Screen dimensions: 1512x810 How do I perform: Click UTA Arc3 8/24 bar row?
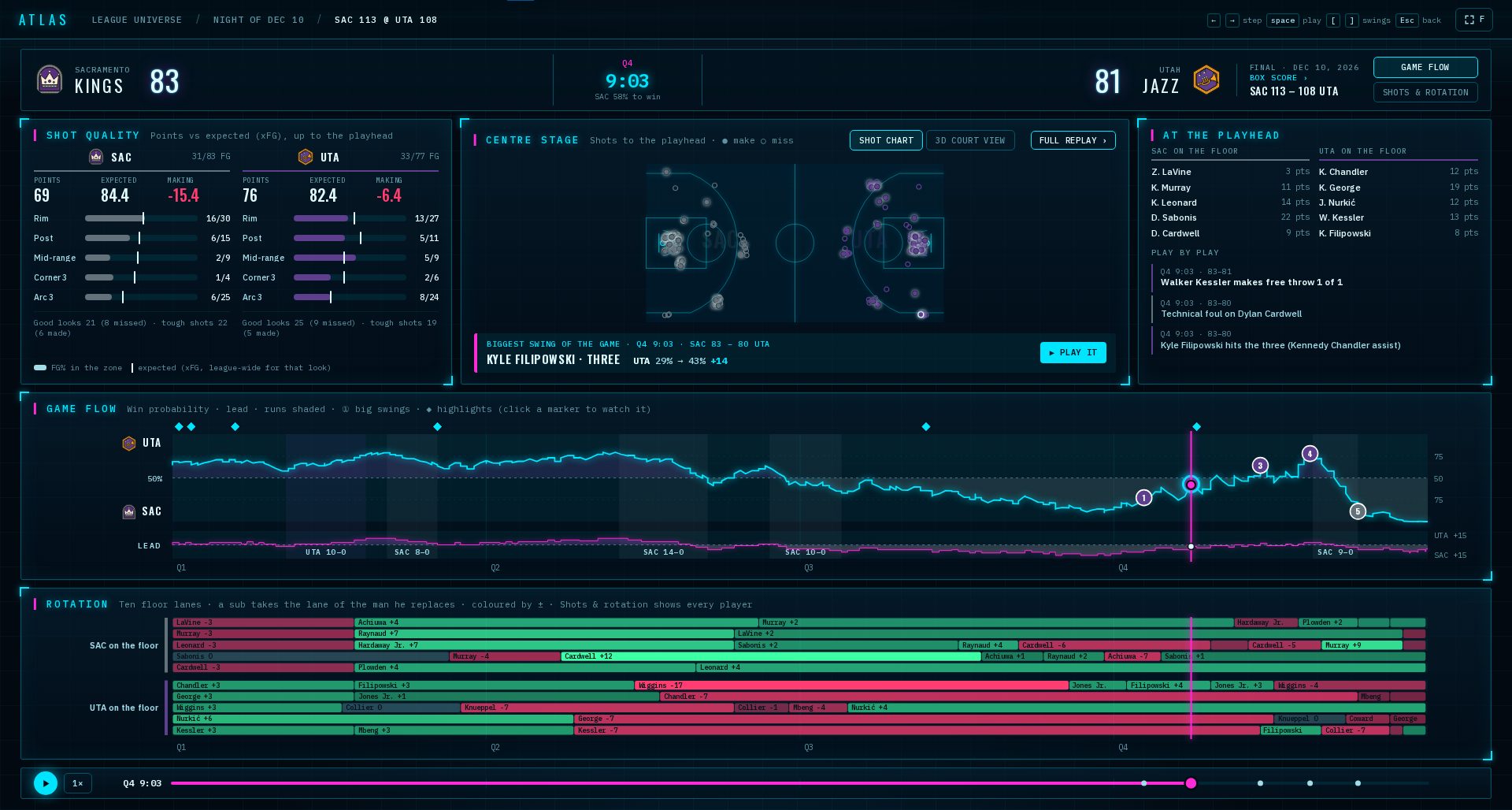tap(341, 297)
